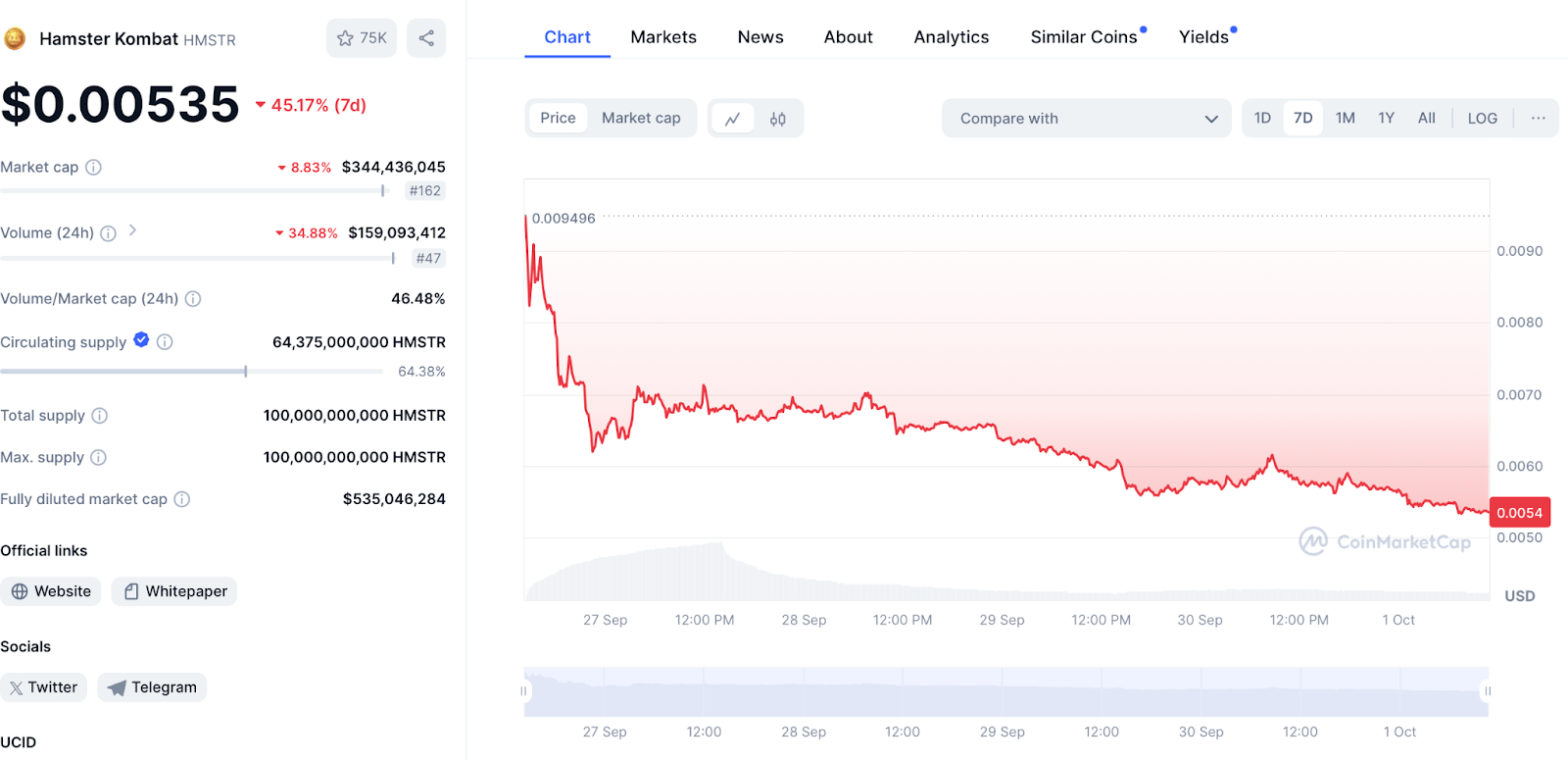Add coin to watchlist star 75K
1568x760 pixels.
pos(362,38)
